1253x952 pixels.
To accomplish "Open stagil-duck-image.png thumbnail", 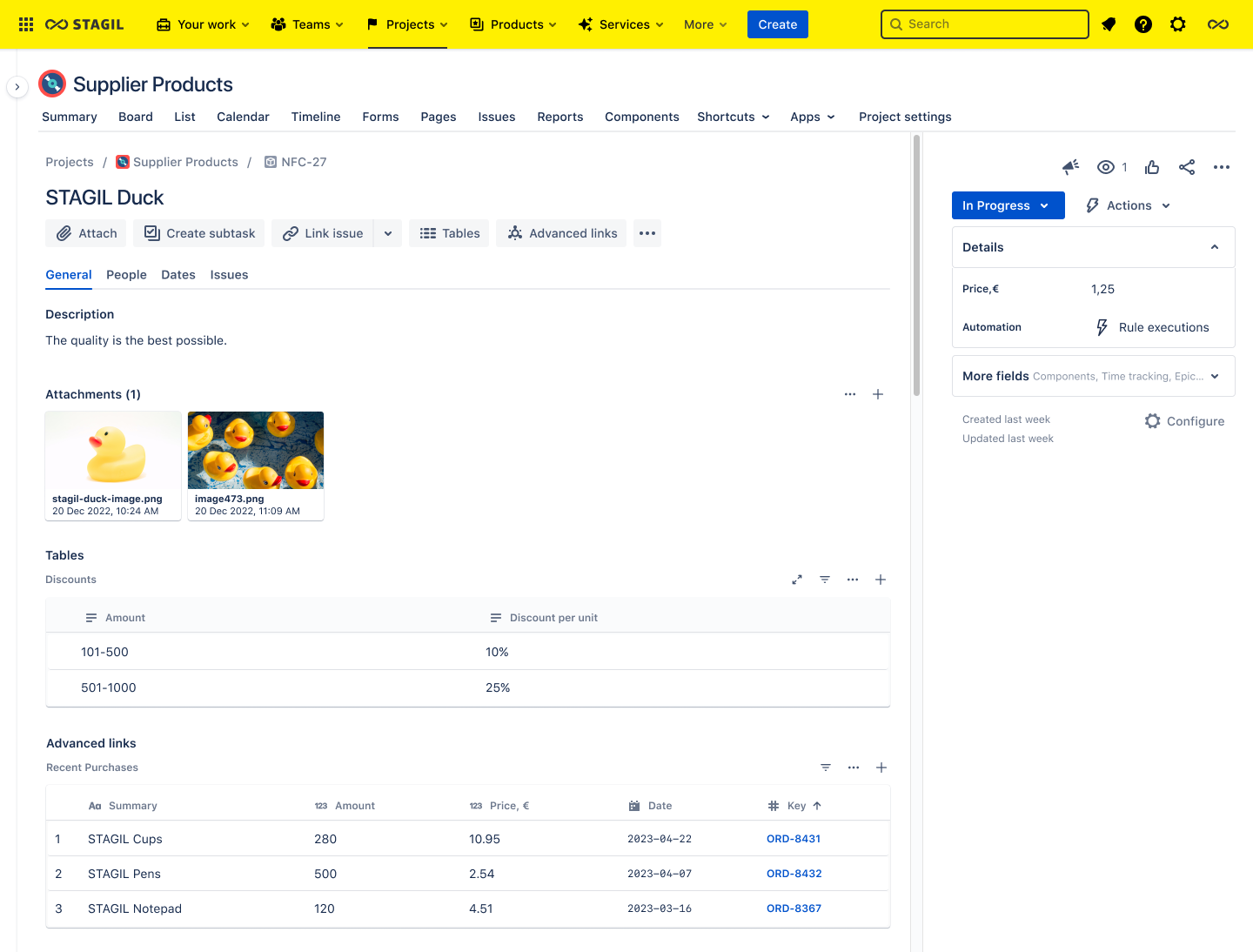I will [x=113, y=466].
